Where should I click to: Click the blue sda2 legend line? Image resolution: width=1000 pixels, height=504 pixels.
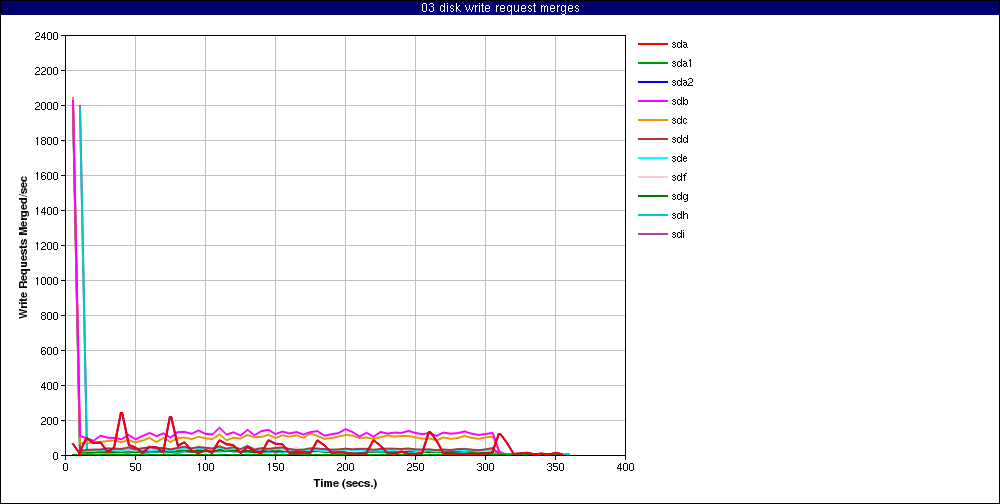pos(652,82)
